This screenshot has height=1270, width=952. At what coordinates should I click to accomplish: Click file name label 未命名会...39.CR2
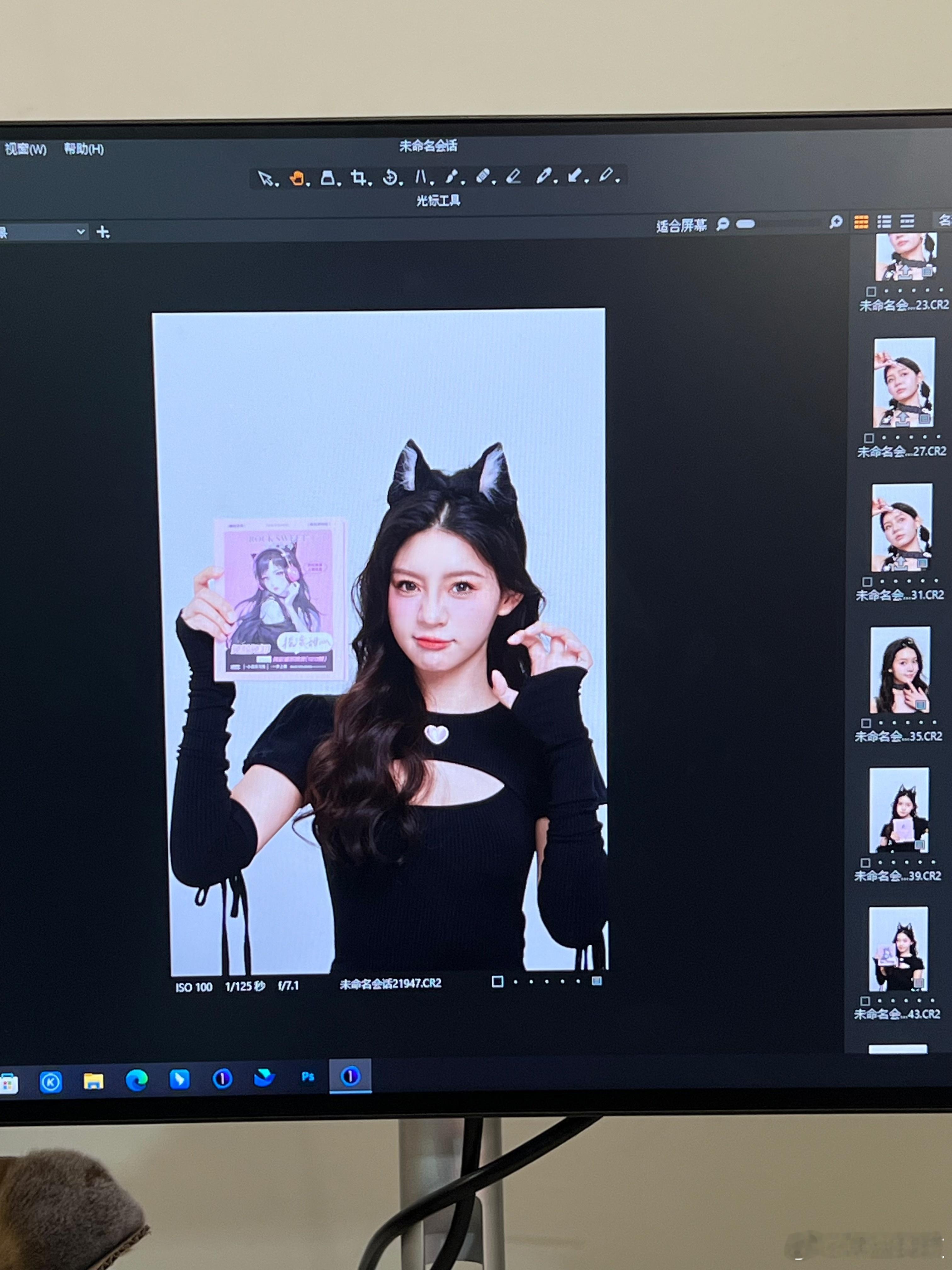pyautogui.click(x=898, y=876)
